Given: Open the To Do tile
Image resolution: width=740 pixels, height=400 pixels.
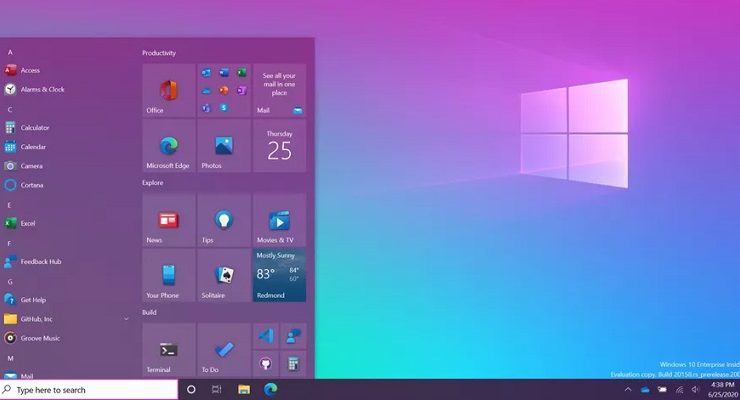Looking at the screenshot, I should (x=224, y=351).
